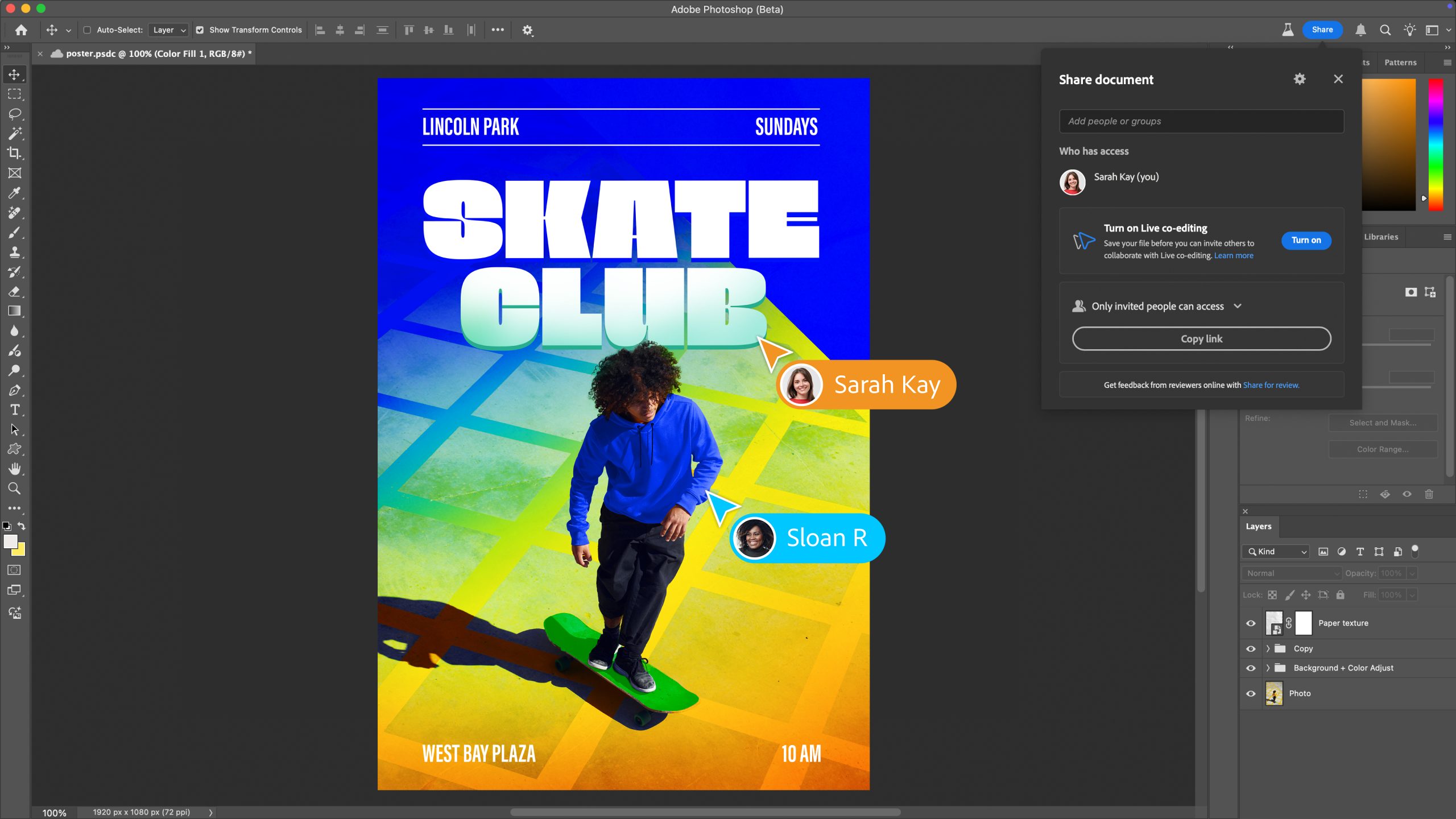This screenshot has width=1456, height=819.
Task: Click the Add people or groups input field
Action: pos(1202,120)
